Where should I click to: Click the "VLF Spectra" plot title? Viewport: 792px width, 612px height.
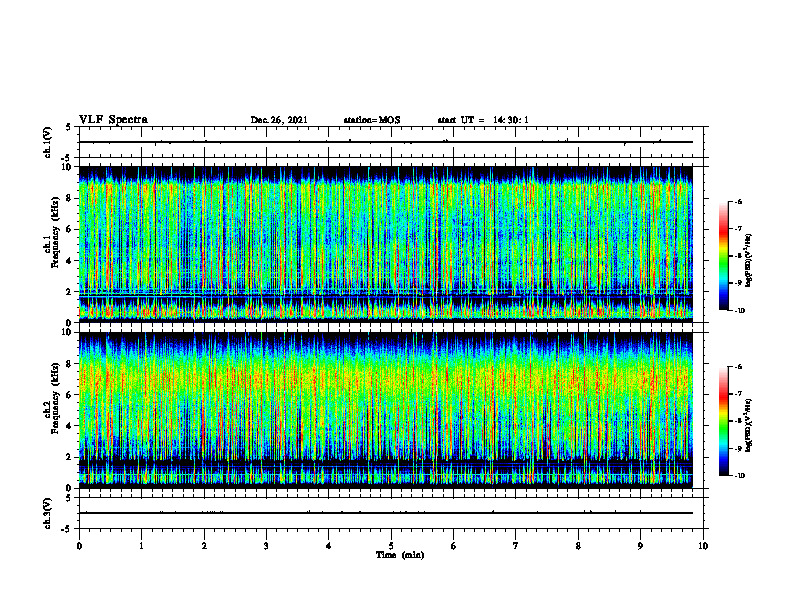pyautogui.click(x=114, y=120)
